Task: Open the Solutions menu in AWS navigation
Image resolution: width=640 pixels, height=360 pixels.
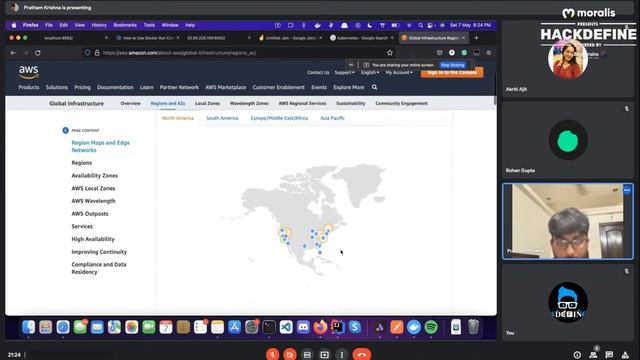Action: [x=57, y=87]
